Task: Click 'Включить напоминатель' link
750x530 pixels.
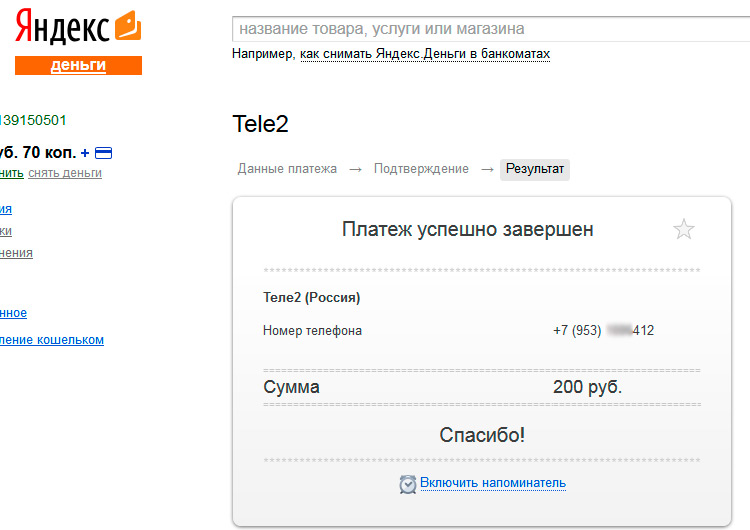Action: click(493, 483)
